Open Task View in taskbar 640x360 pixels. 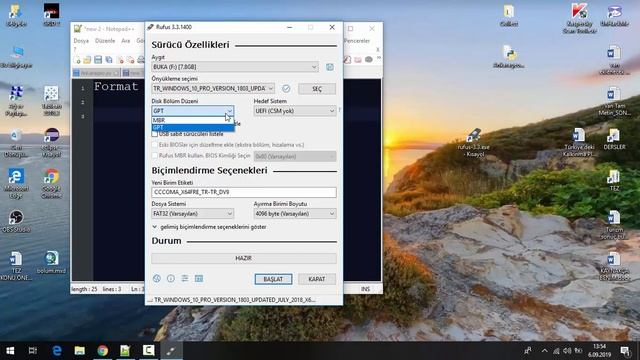(33, 351)
